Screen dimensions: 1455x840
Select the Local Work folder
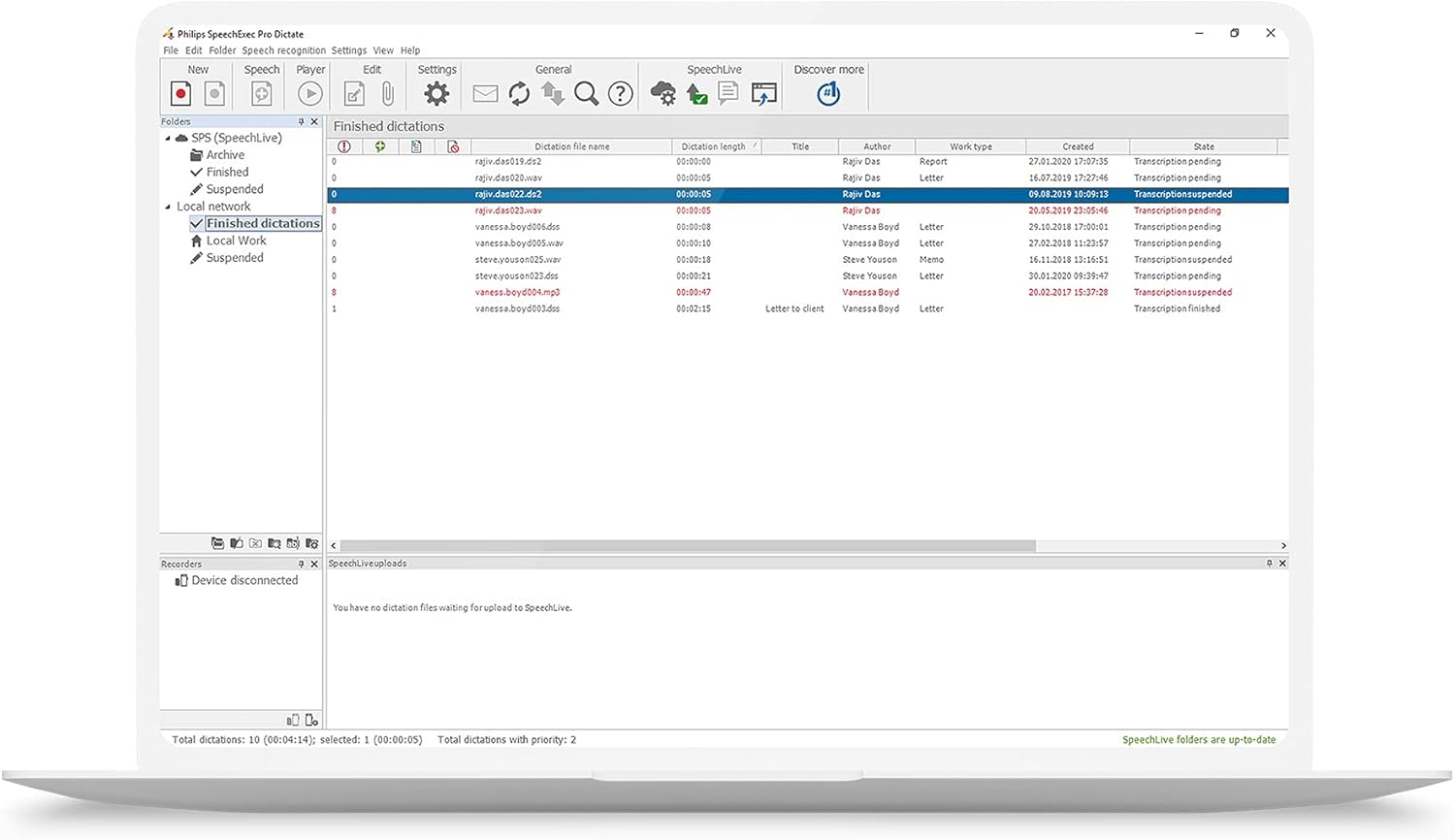pyautogui.click(x=236, y=241)
